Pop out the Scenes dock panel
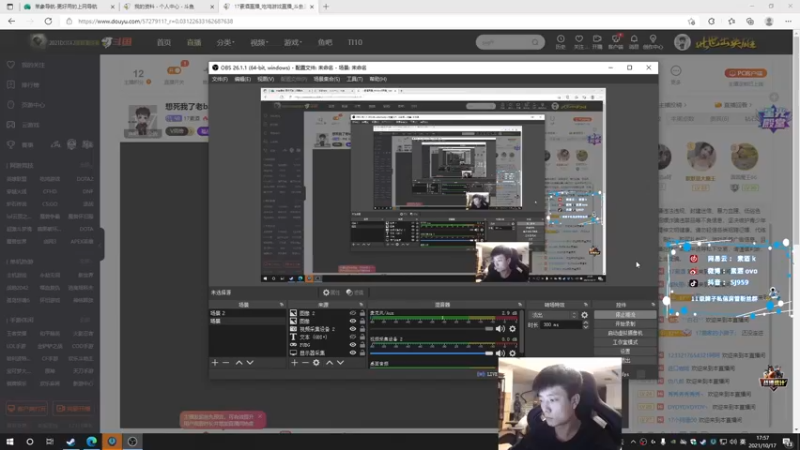The height and width of the screenshot is (450, 800). pyautogui.click(x=282, y=305)
